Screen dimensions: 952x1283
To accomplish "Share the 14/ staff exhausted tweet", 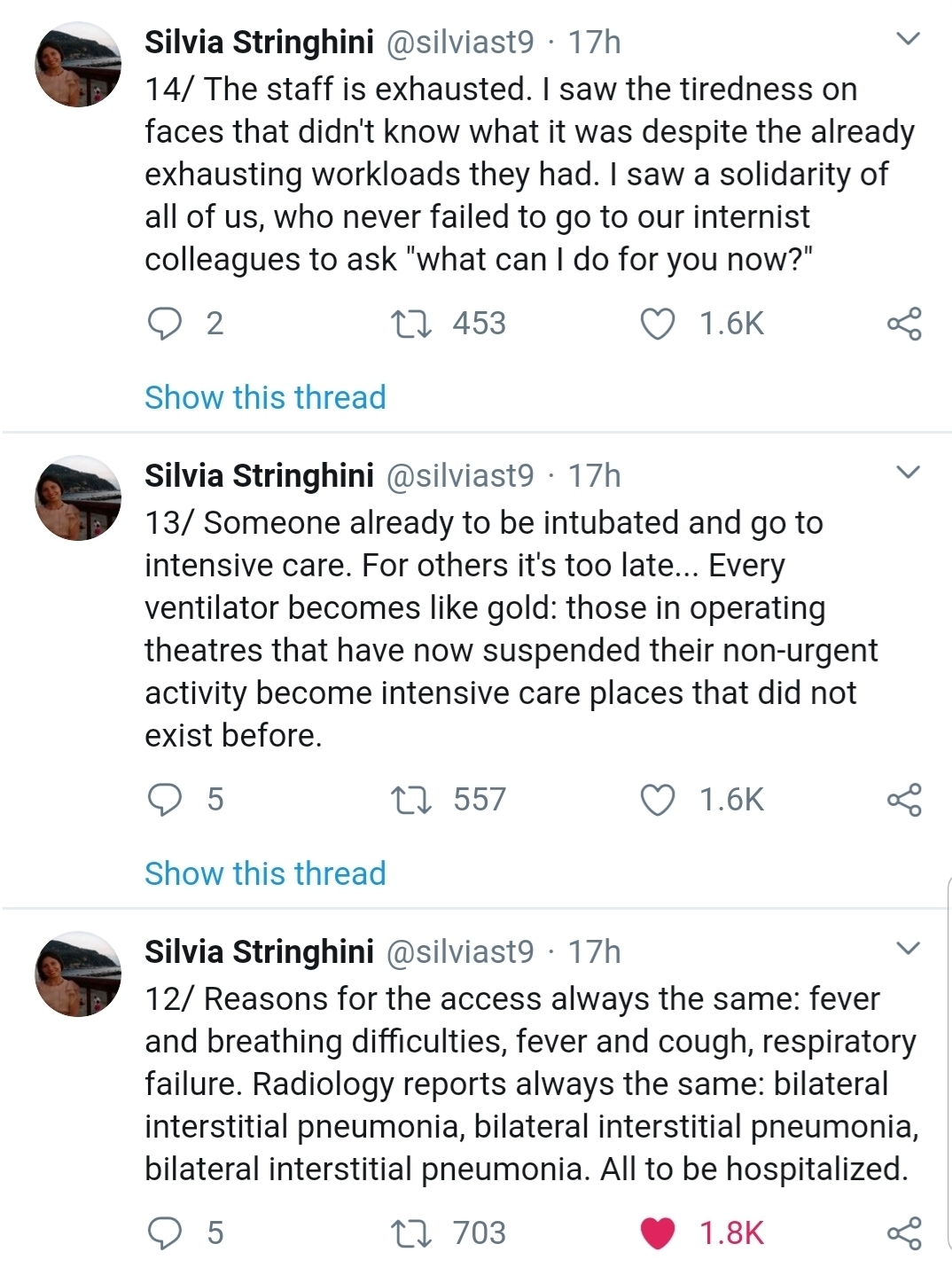I will 904,324.
